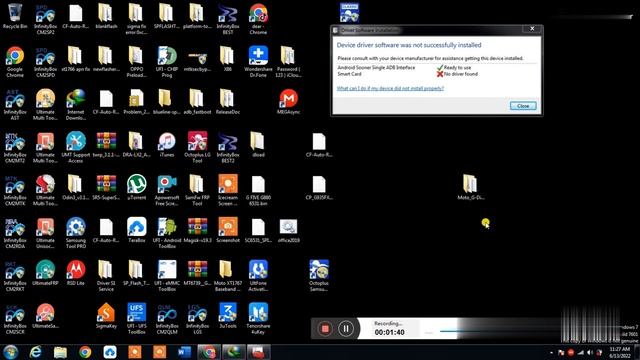Open the UFI - CHIP Prog shortcut
Screen dimensions: 640x360
167,62
